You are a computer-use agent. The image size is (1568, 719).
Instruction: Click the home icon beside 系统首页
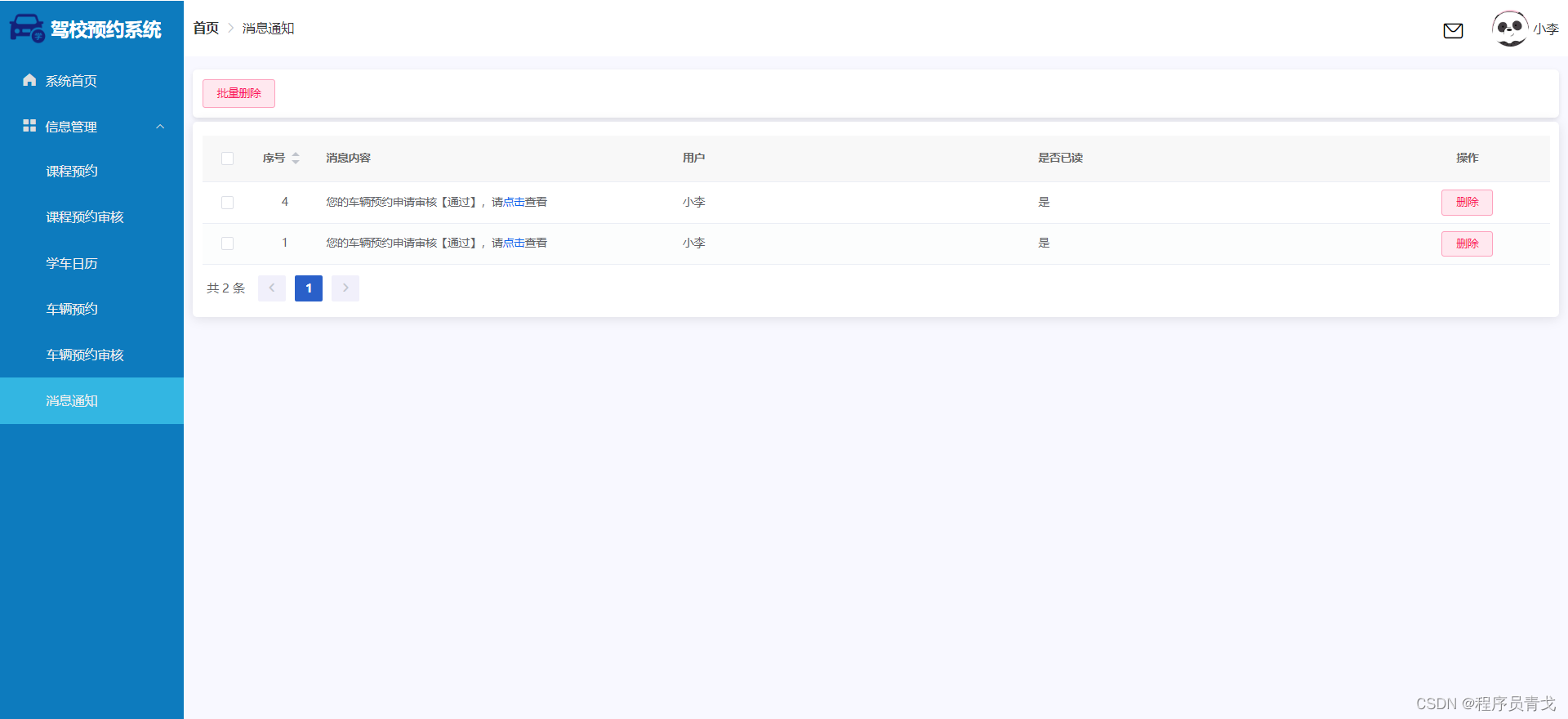(29, 80)
